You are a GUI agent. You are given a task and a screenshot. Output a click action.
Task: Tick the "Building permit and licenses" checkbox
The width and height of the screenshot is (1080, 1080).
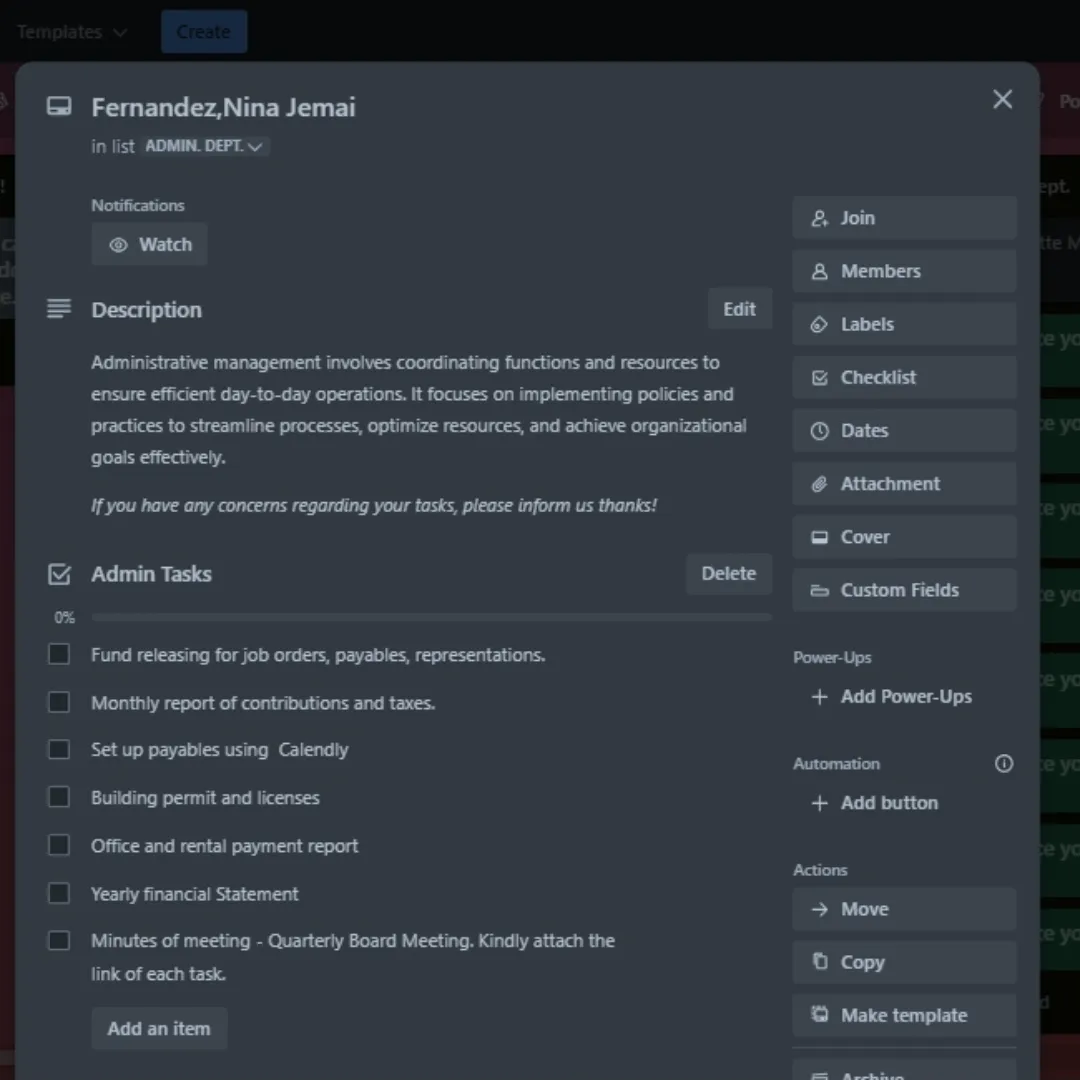(x=59, y=797)
